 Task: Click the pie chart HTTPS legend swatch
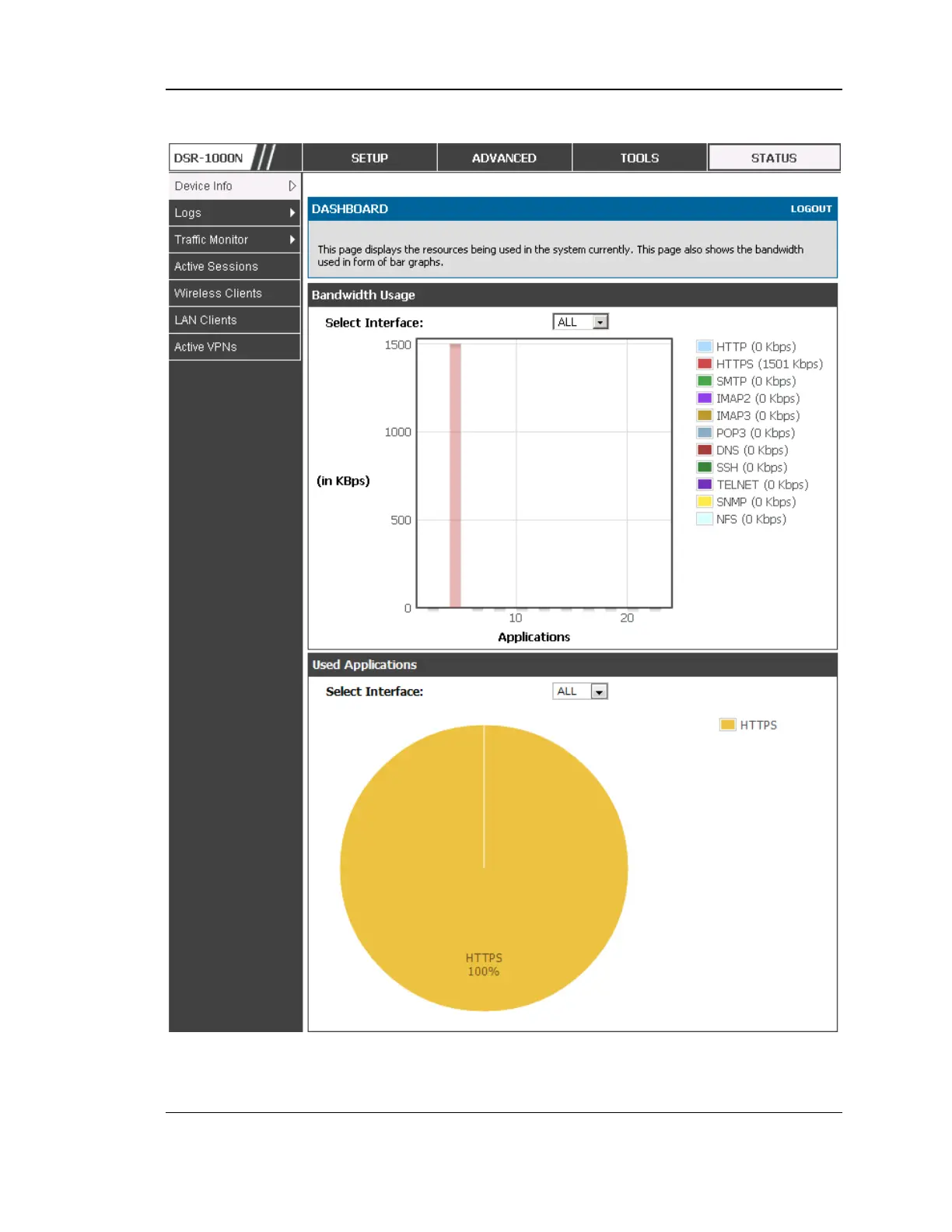[x=727, y=725]
